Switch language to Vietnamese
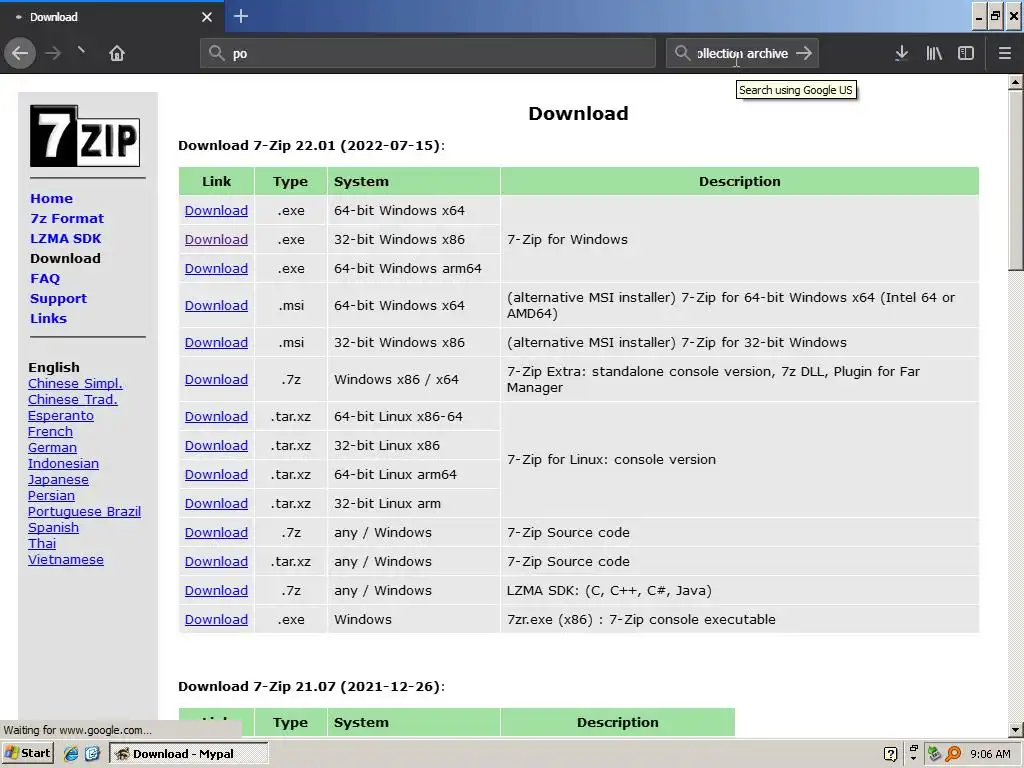This screenshot has height=768, width=1024. 66,559
